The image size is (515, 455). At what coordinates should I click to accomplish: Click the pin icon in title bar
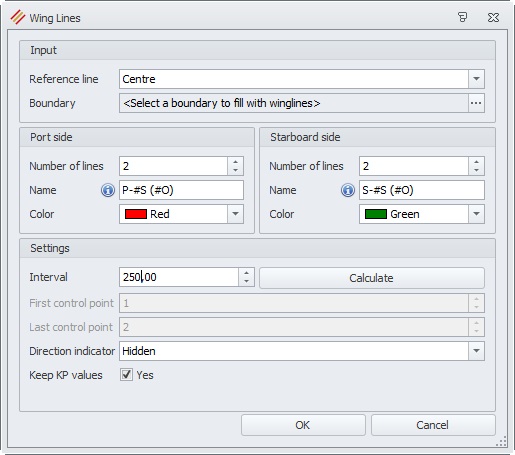point(462,17)
